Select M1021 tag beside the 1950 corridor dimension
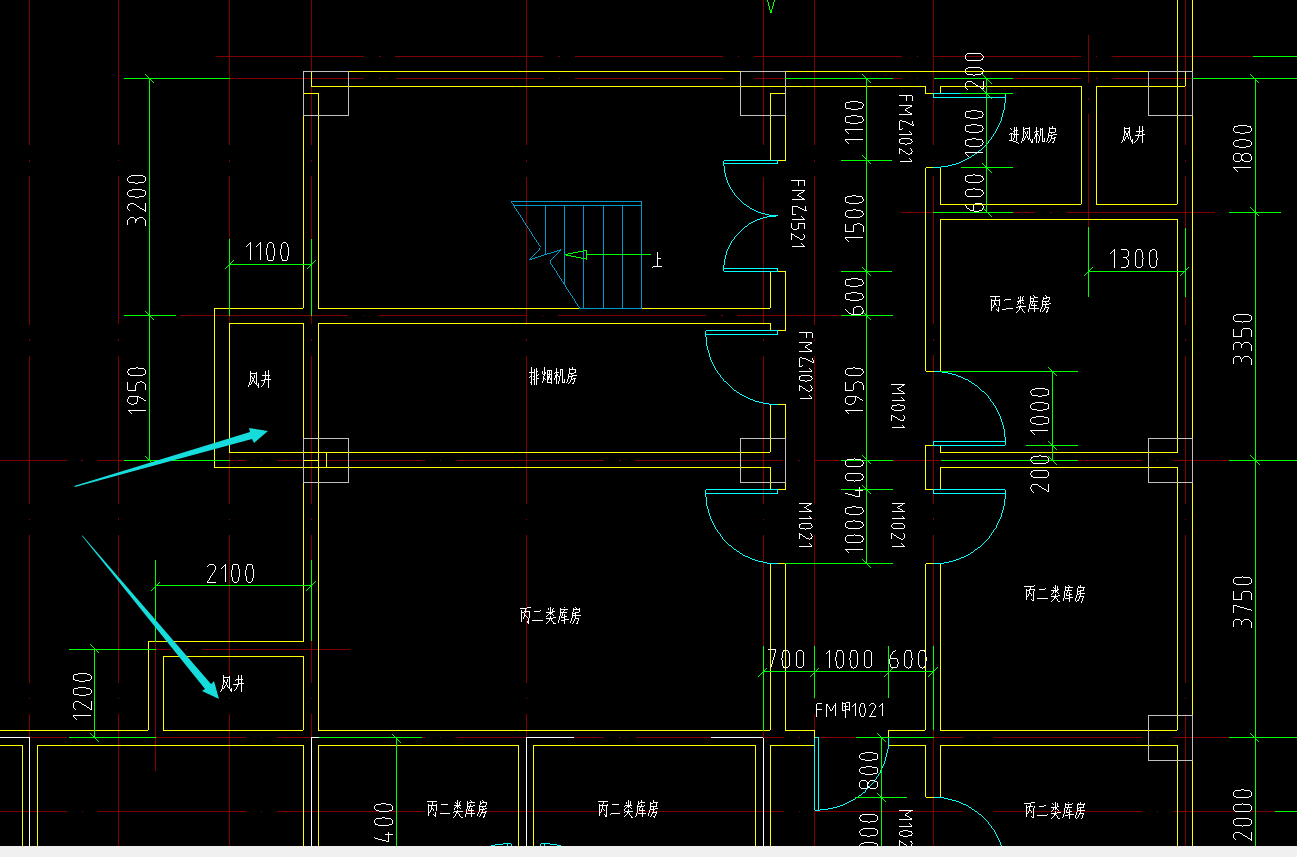This screenshot has height=857, width=1297. click(x=897, y=406)
